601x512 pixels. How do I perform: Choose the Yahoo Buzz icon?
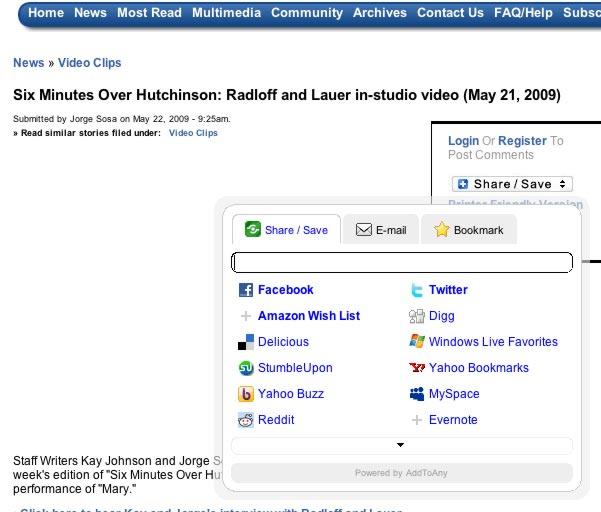click(246, 394)
